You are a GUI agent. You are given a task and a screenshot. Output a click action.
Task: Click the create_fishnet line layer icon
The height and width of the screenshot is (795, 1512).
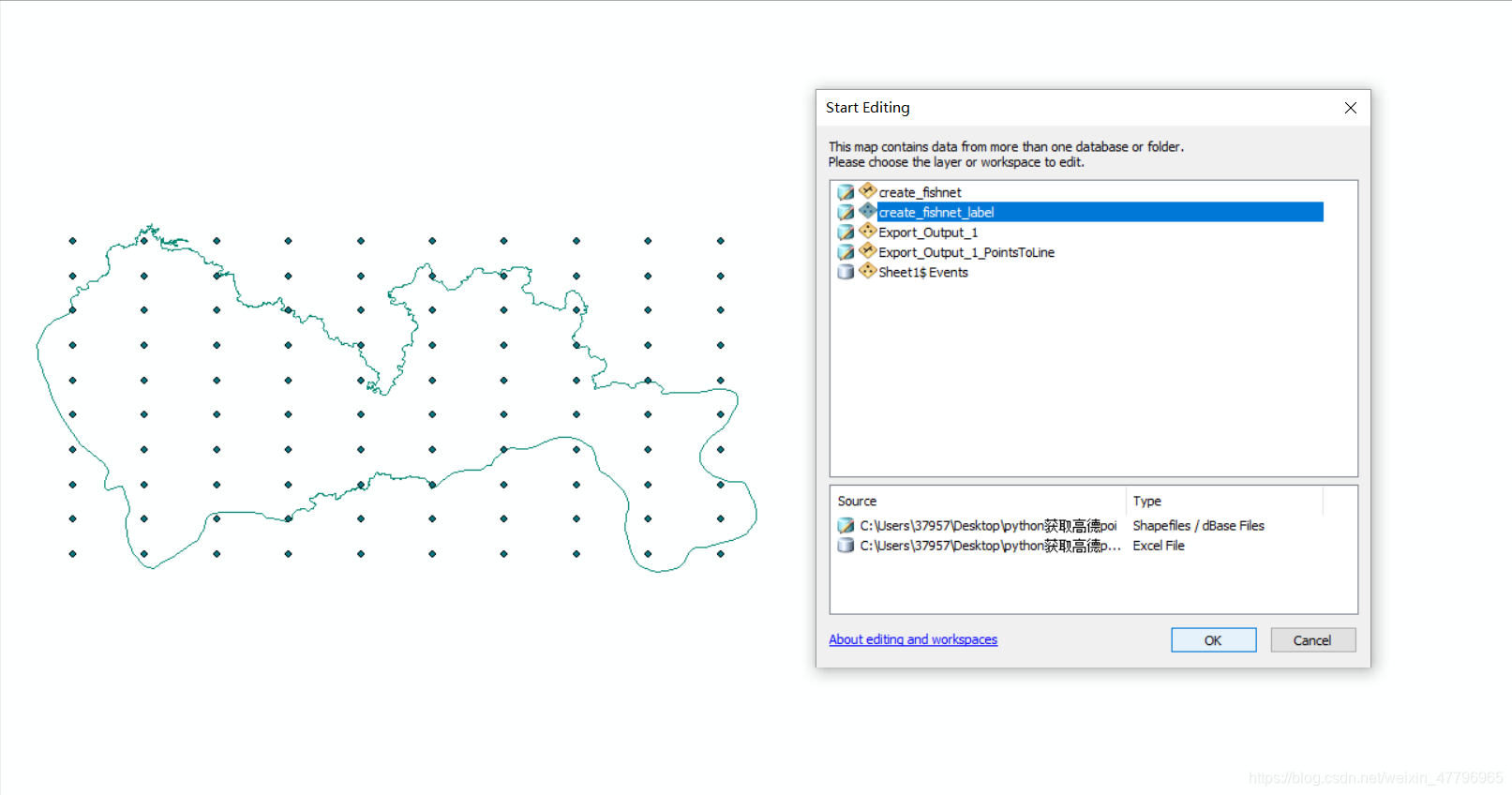click(x=868, y=190)
